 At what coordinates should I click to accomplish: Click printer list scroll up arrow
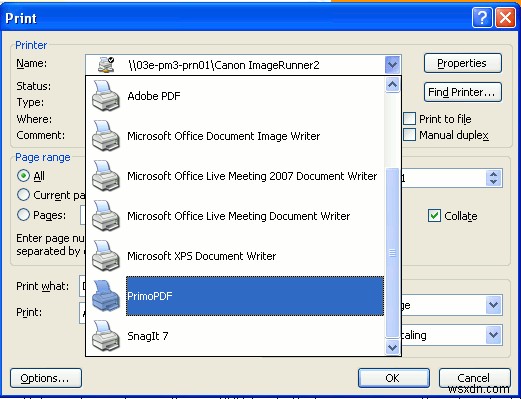coord(392,85)
